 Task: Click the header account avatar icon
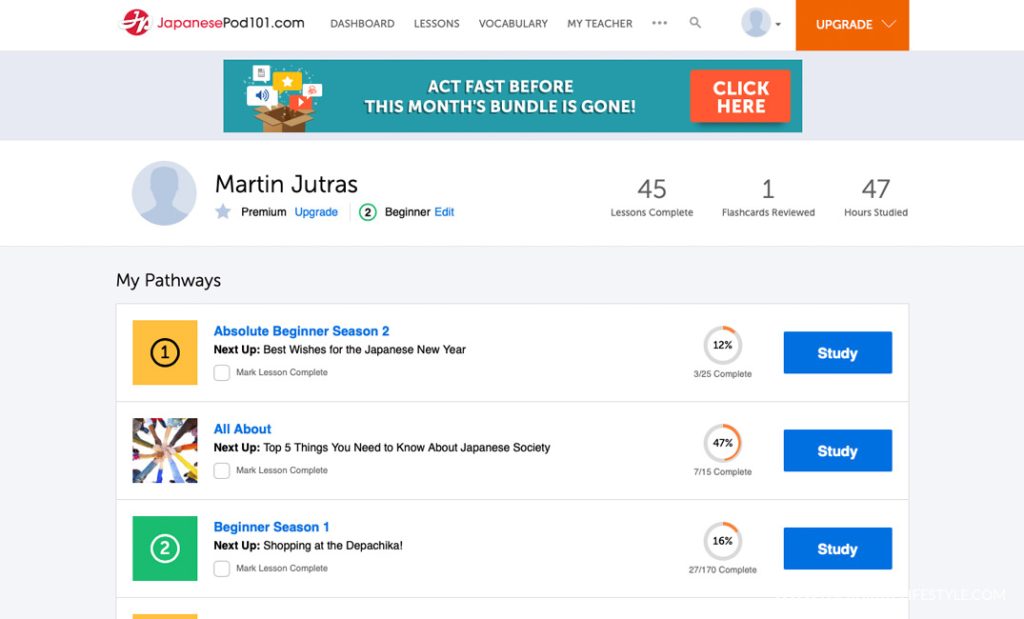pyautogui.click(x=756, y=23)
